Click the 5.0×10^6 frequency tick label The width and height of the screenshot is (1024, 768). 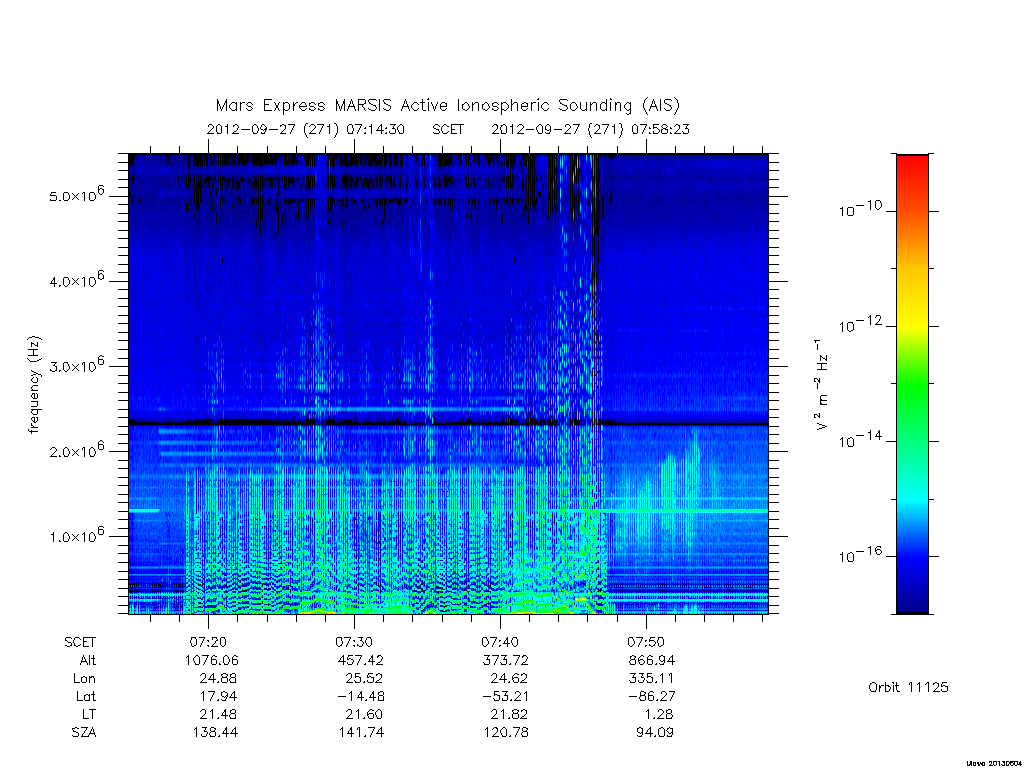pyautogui.click(x=76, y=194)
